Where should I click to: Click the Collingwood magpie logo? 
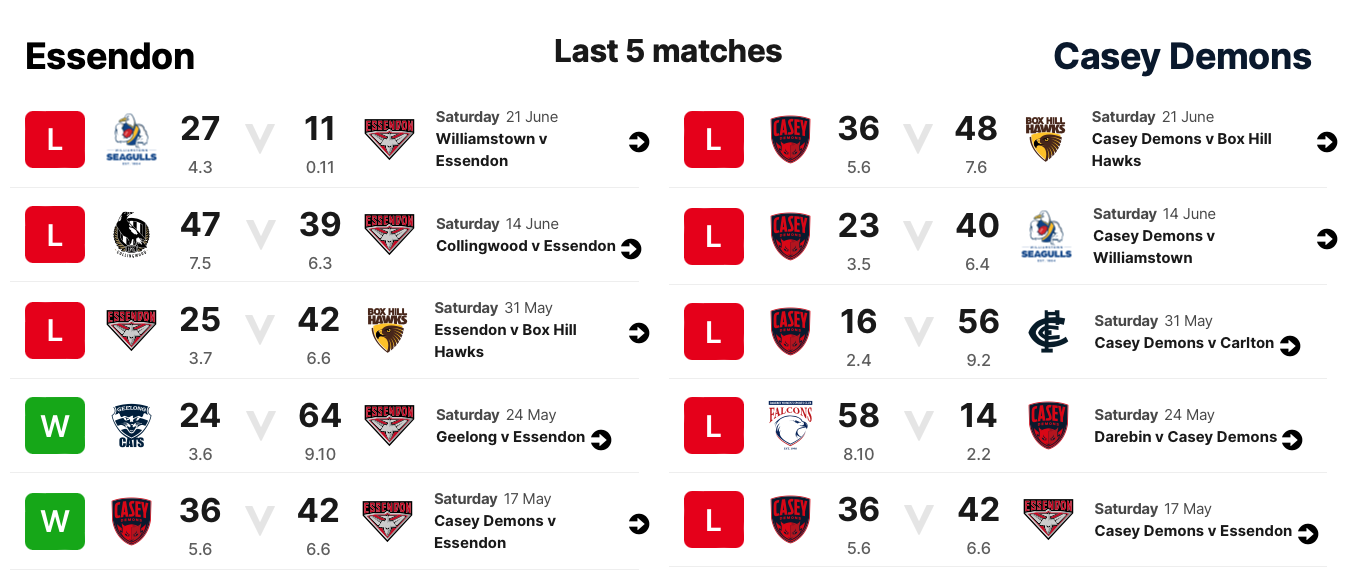pyautogui.click(x=132, y=237)
